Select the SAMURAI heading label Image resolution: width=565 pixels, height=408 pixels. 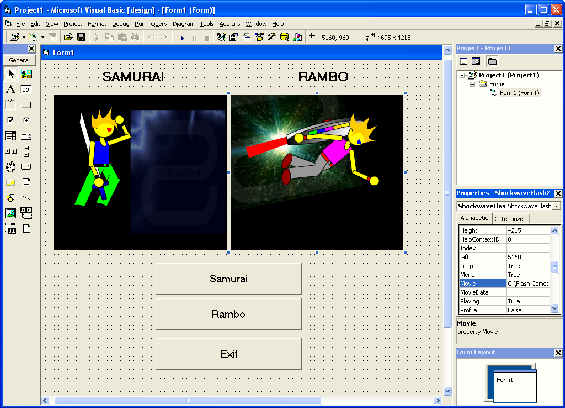134,76
